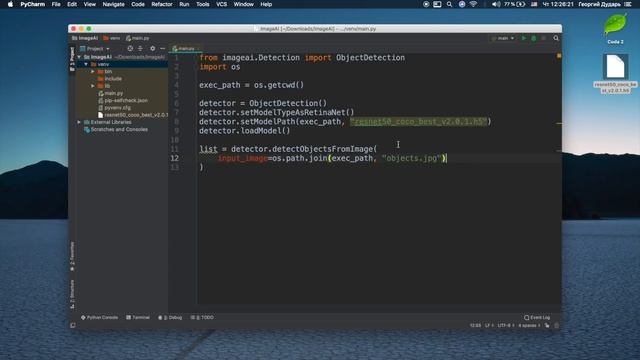The height and width of the screenshot is (360, 640).
Task: Select pyvenv.cfg in the project tree
Action: tap(115, 108)
